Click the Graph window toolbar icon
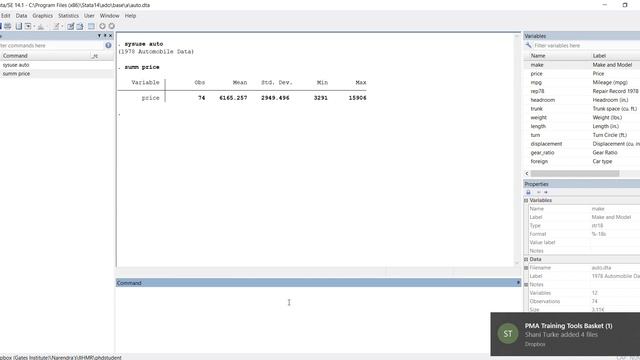 41,26
